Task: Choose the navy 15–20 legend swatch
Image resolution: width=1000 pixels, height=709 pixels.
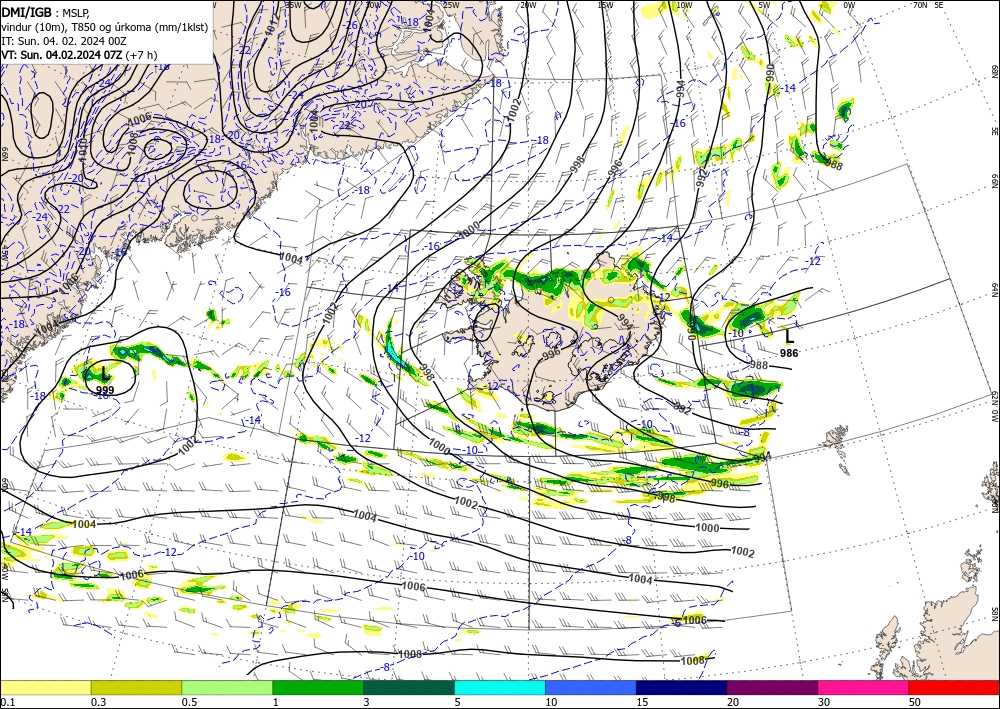Action: 682,687
